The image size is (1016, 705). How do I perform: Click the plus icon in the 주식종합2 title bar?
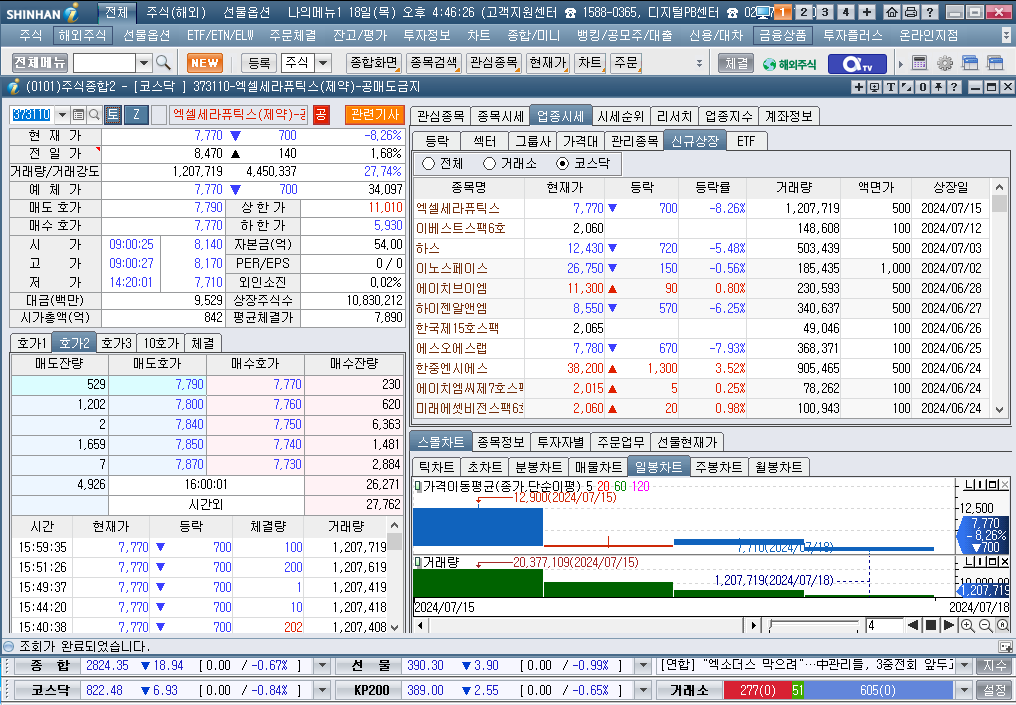coord(859,87)
